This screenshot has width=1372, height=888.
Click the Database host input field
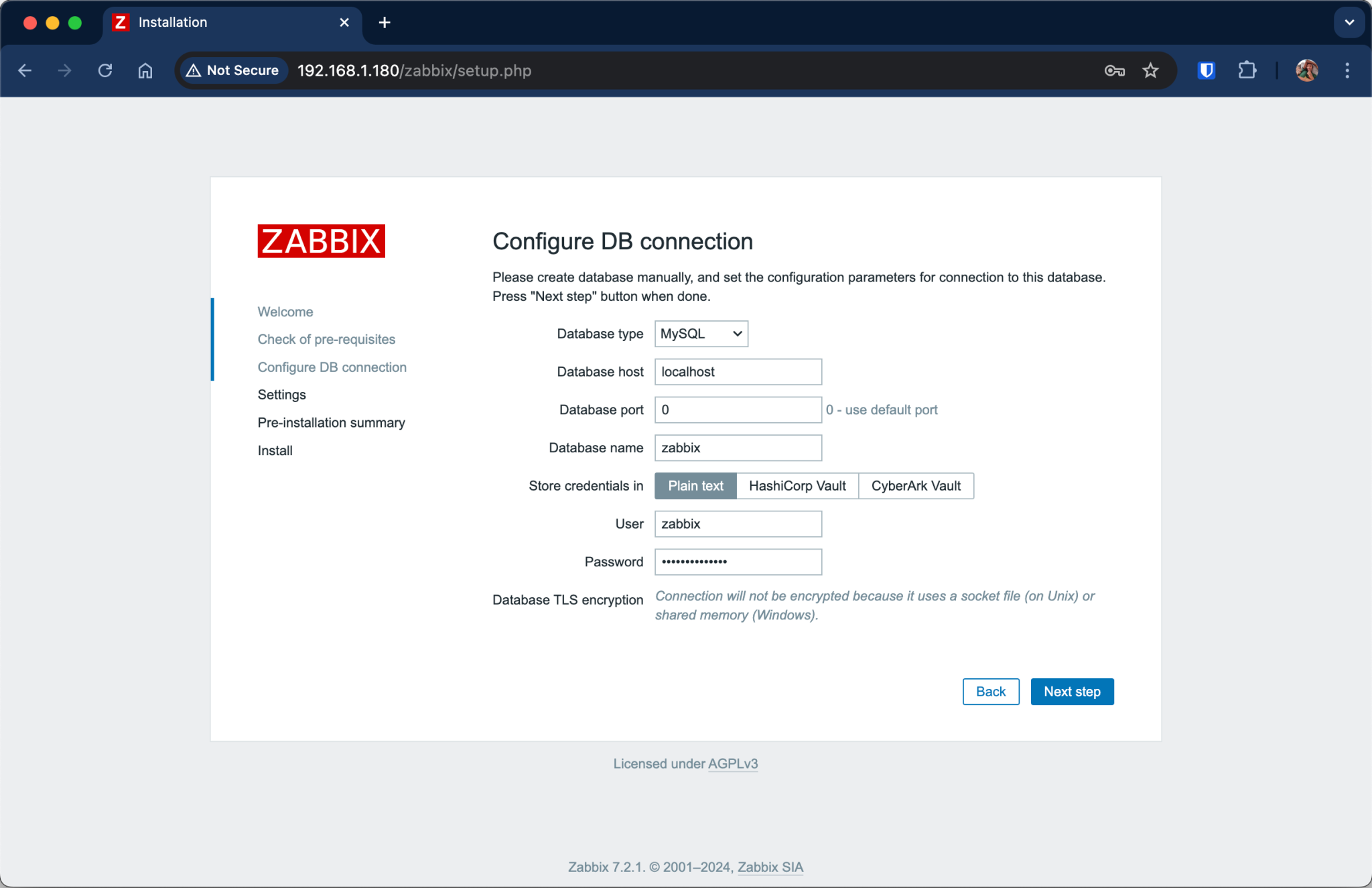point(737,371)
